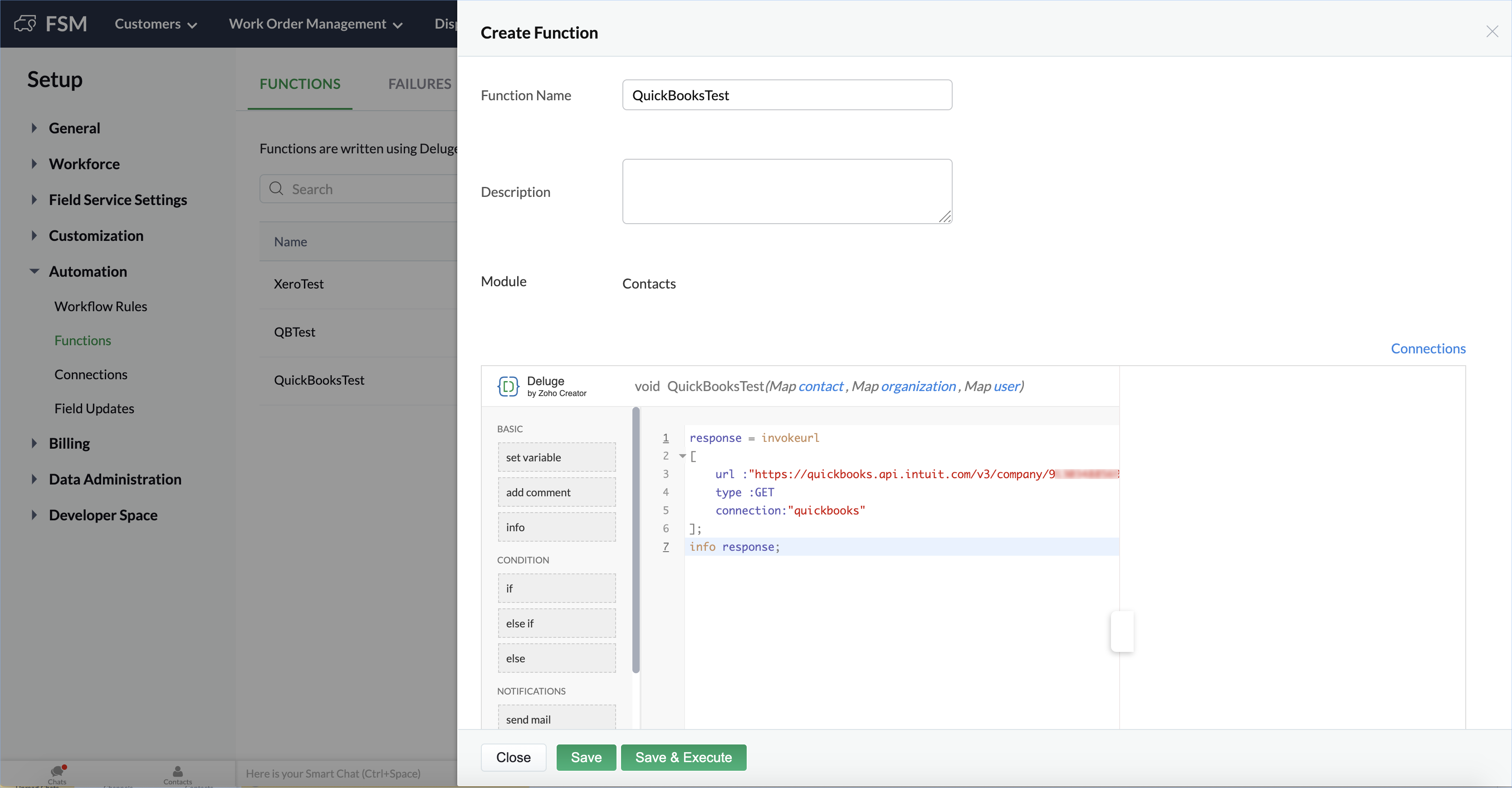Click the FSM truck logo icon

[25, 24]
